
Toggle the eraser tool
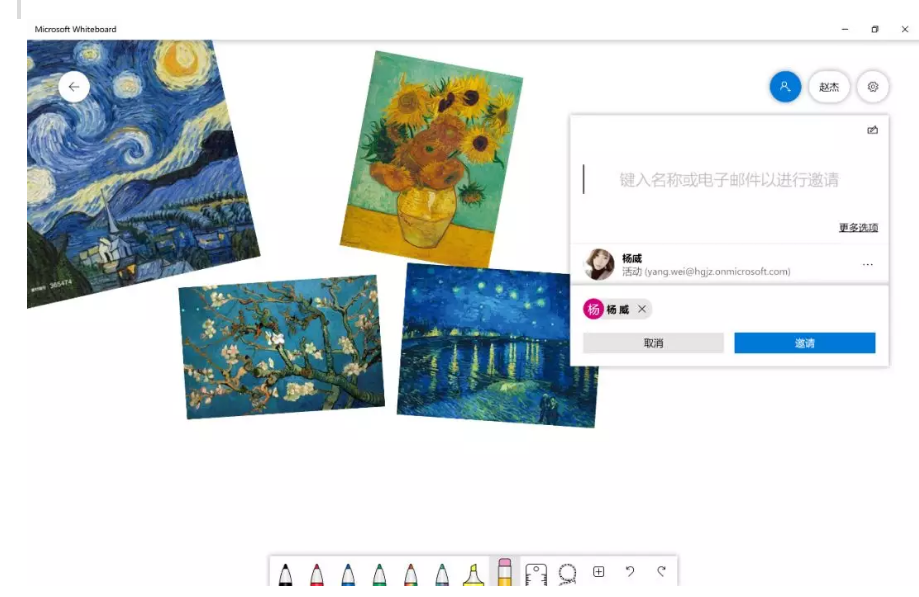pyautogui.click(x=505, y=572)
